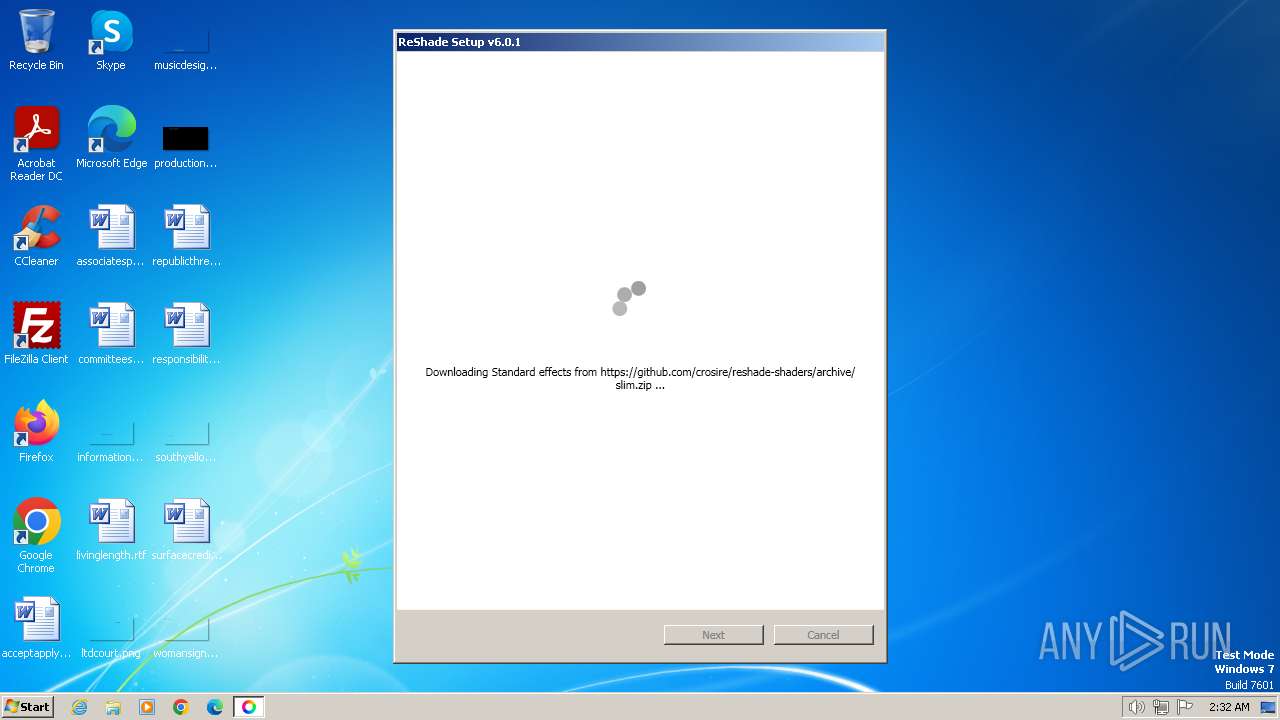This screenshot has height=720, width=1280.
Task: Open Acrobat Reader DC shortcut
Action: point(36,143)
